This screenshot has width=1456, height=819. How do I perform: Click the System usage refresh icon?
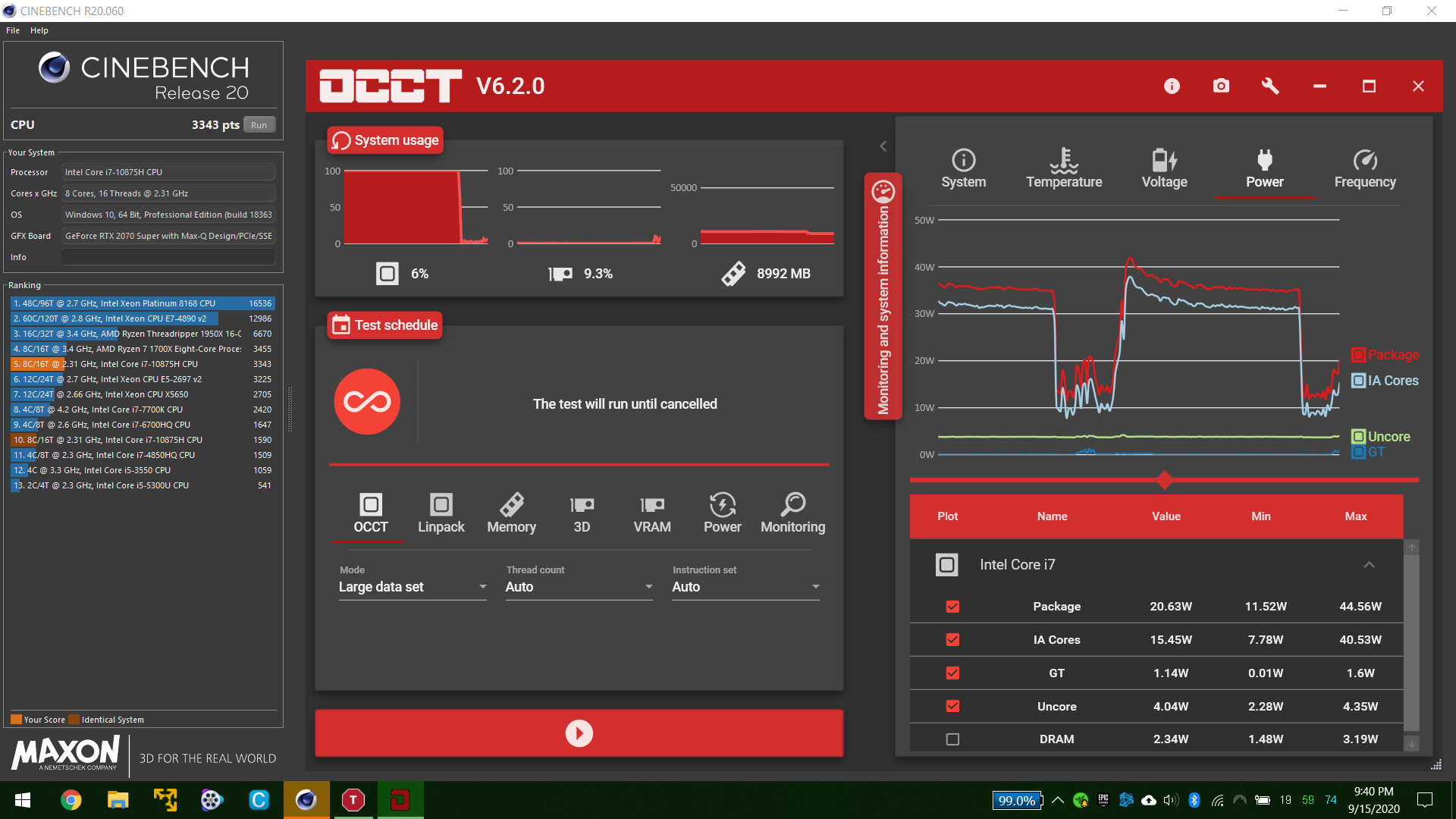tap(341, 140)
